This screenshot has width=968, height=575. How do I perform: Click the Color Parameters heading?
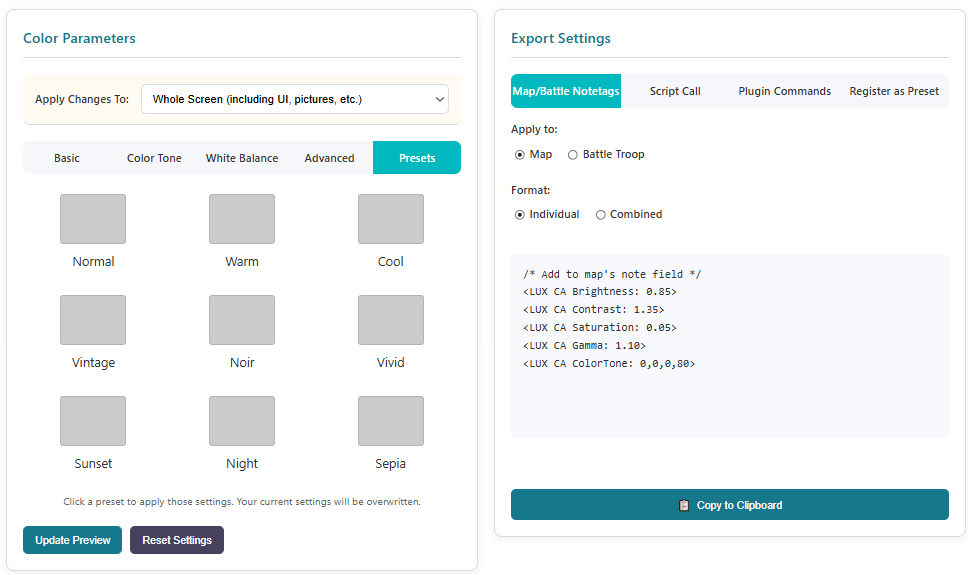point(79,38)
